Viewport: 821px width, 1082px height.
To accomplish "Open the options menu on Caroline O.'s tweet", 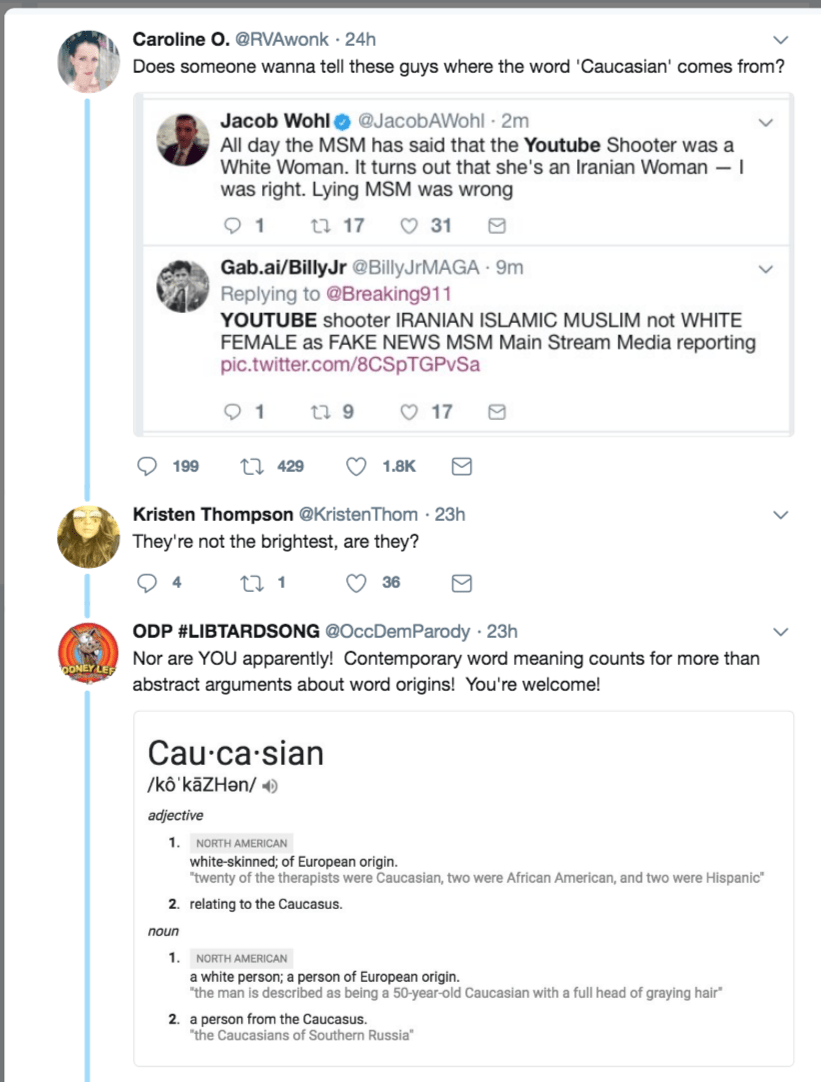I will [779, 39].
